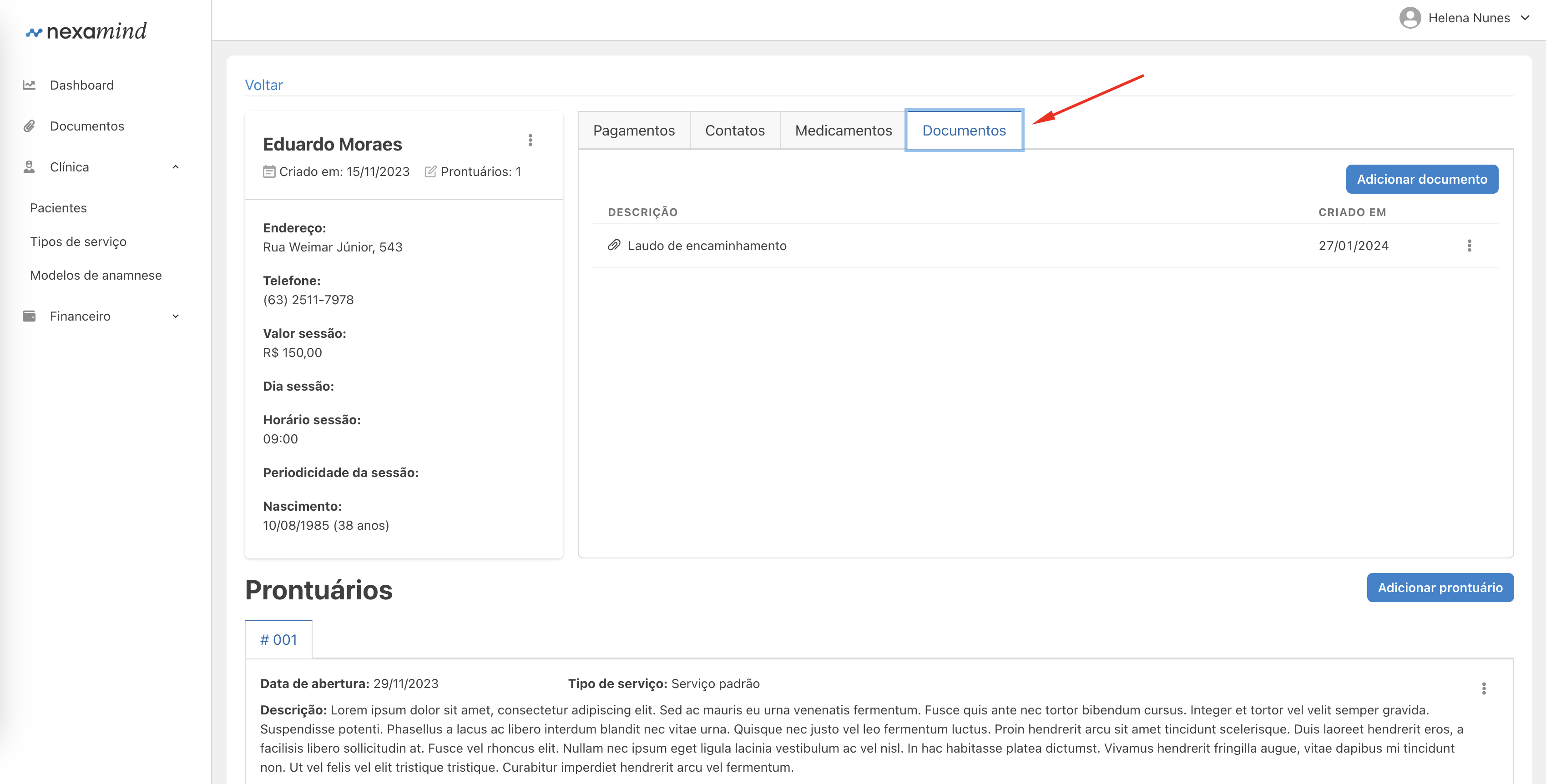The width and height of the screenshot is (1546, 784).
Task: Click the session value R$ 150,00
Action: point(292,353)
